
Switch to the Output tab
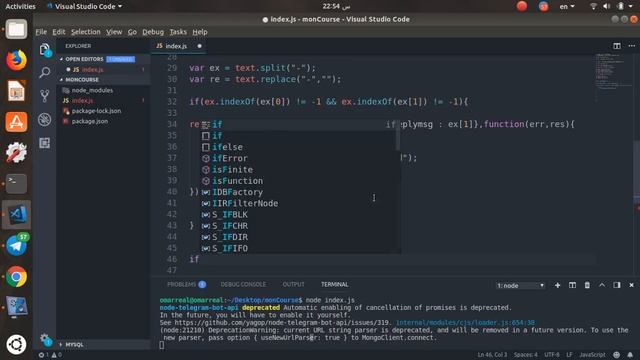pyautogui.click(x=293, y=284)
